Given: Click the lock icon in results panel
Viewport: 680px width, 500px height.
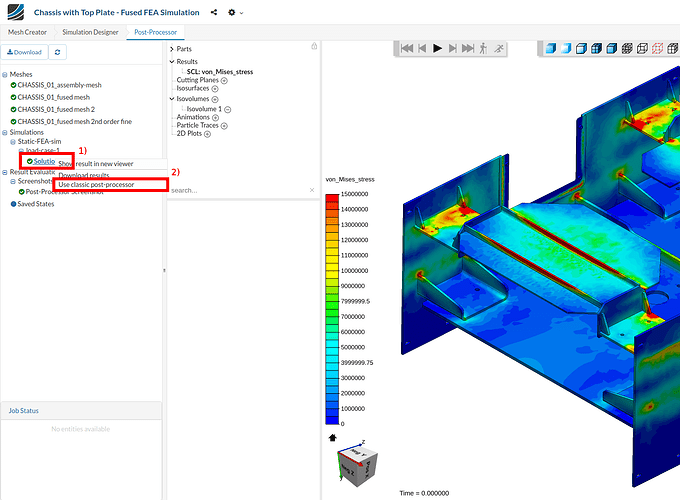Looking at the screenshot, I should click(314, 46).
